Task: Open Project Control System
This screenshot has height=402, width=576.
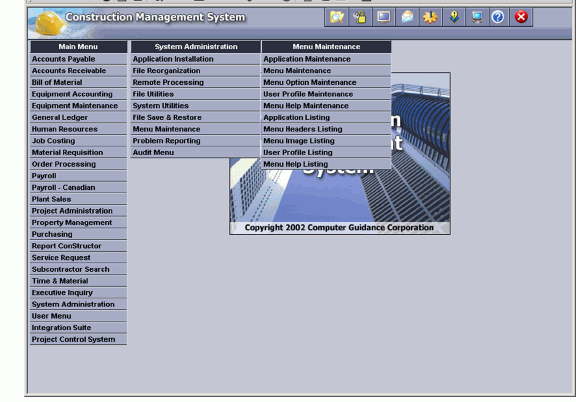Action: [x=79, y=340]
